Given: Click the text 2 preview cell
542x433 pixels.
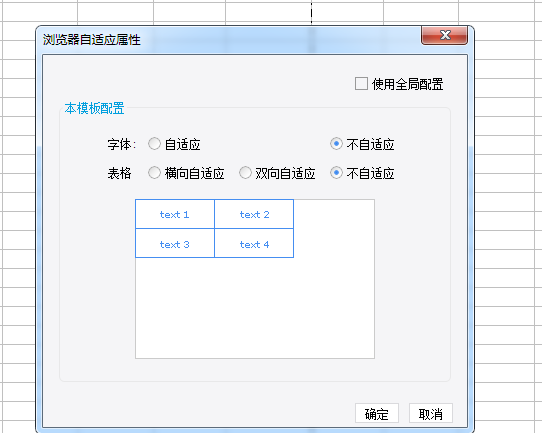Looking at the screenshot, I should tap(254, 214).
